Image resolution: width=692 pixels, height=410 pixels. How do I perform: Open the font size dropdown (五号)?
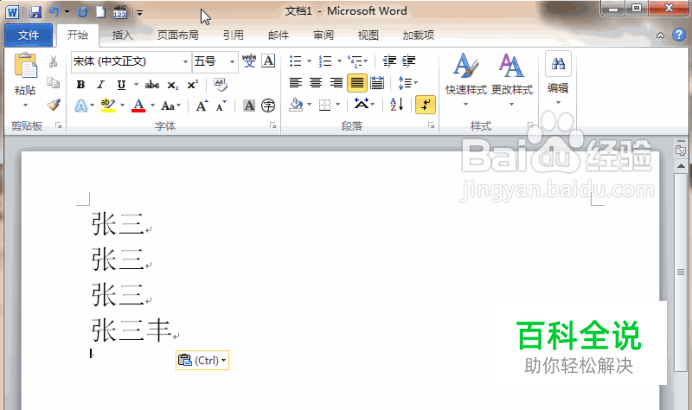[232, 61]
